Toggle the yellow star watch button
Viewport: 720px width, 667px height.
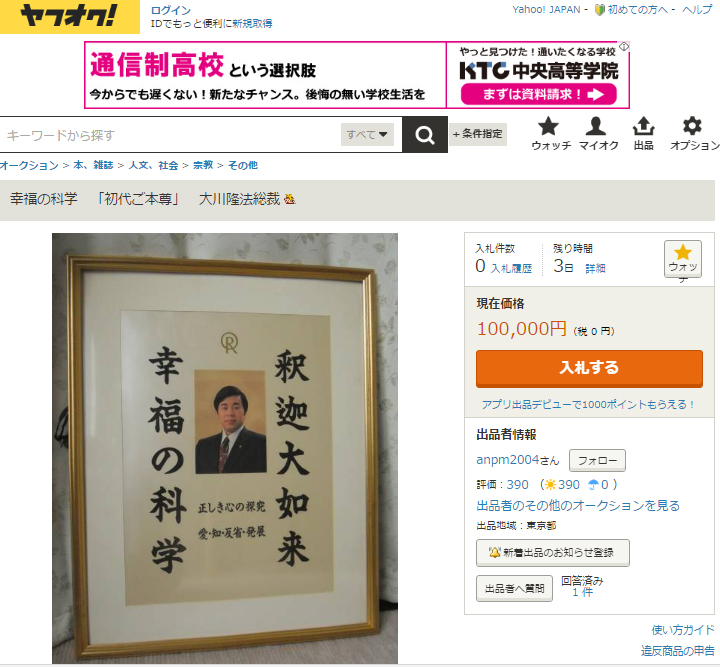pos(683,259)
